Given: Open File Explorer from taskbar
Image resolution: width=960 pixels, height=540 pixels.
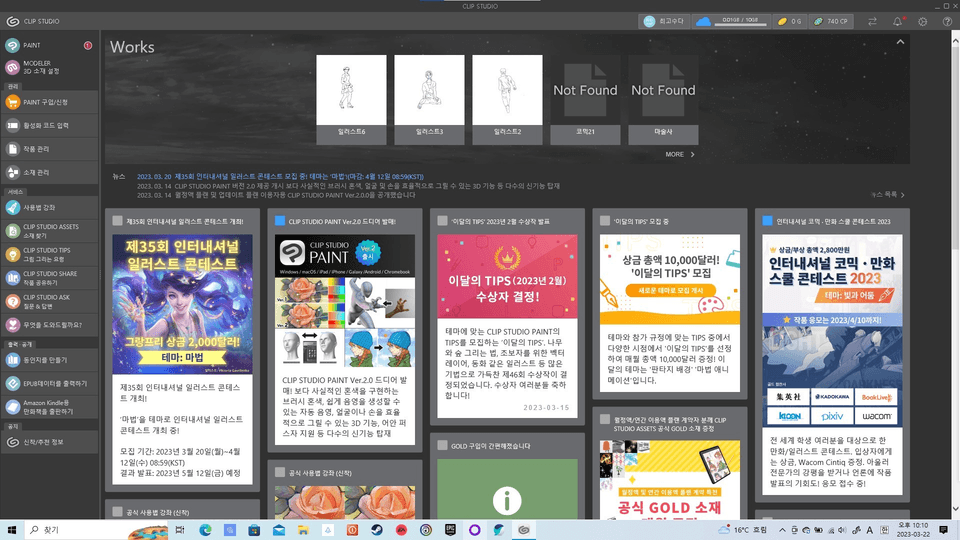Looking at the screenshot, I should [x=303, y=530].
